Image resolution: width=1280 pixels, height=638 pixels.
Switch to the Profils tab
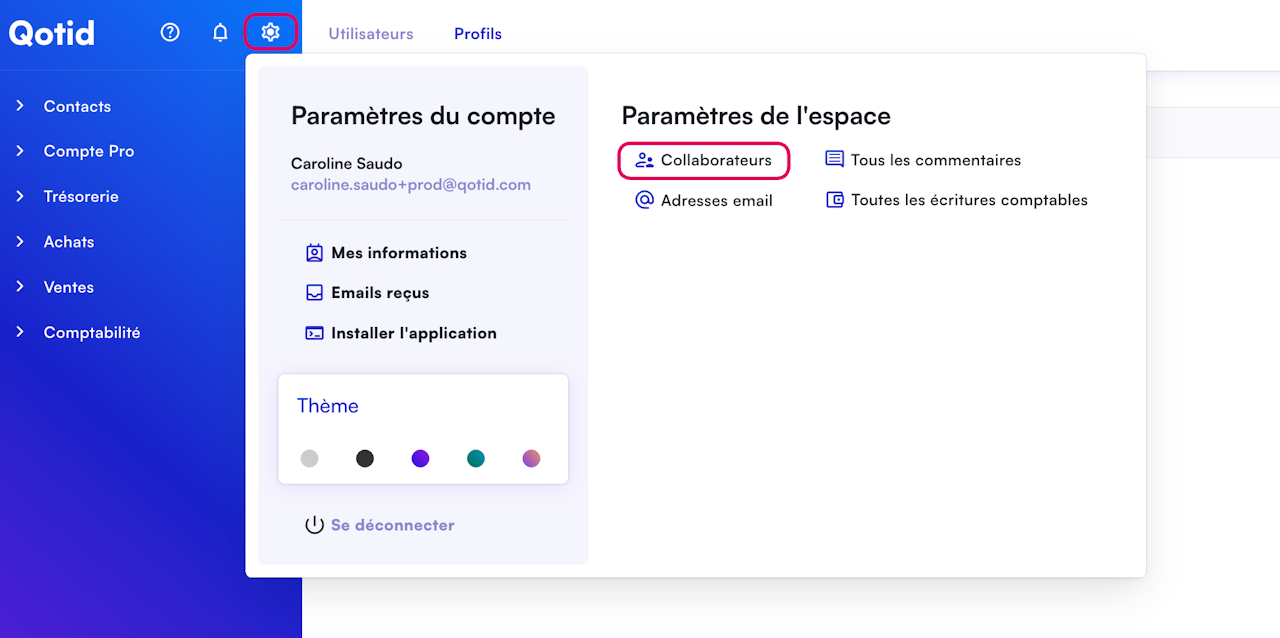[478, 34]
